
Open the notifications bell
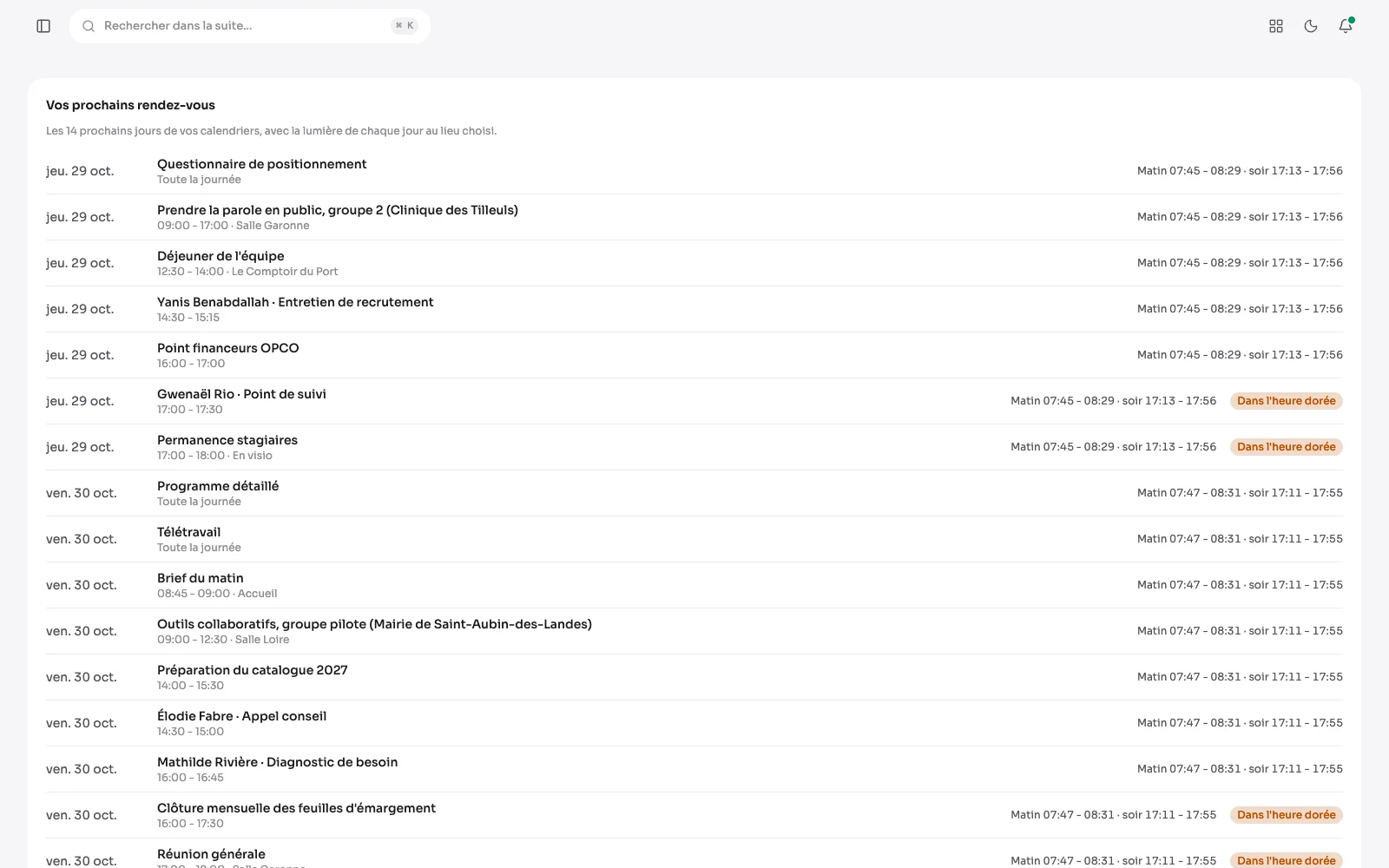point(1346,26)
